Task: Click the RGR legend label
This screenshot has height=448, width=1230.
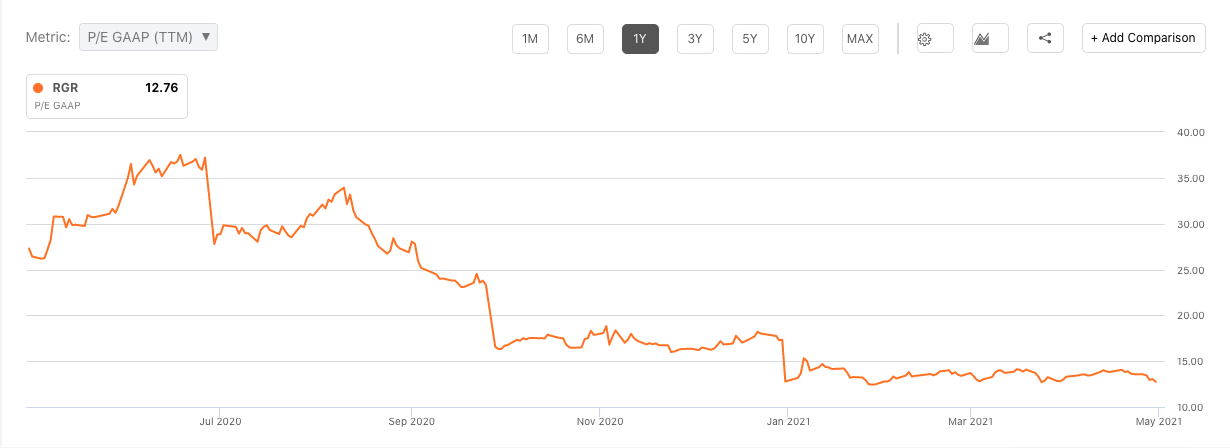Action: coord(66,88)
